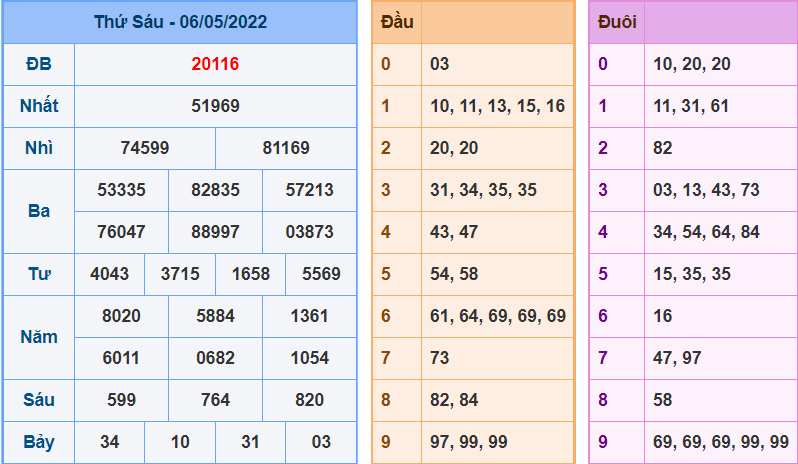
Task: Click '61, 64, 69, 69, 69' in Đầu table
Action: [498, 316]
